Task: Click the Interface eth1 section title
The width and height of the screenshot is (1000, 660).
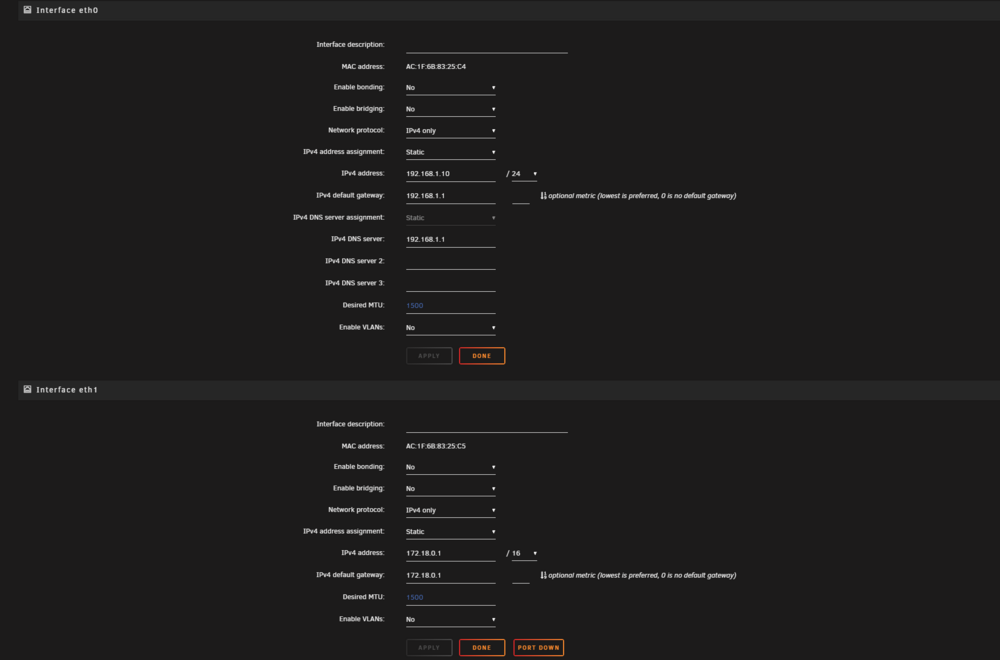Action: pos(67,390)
